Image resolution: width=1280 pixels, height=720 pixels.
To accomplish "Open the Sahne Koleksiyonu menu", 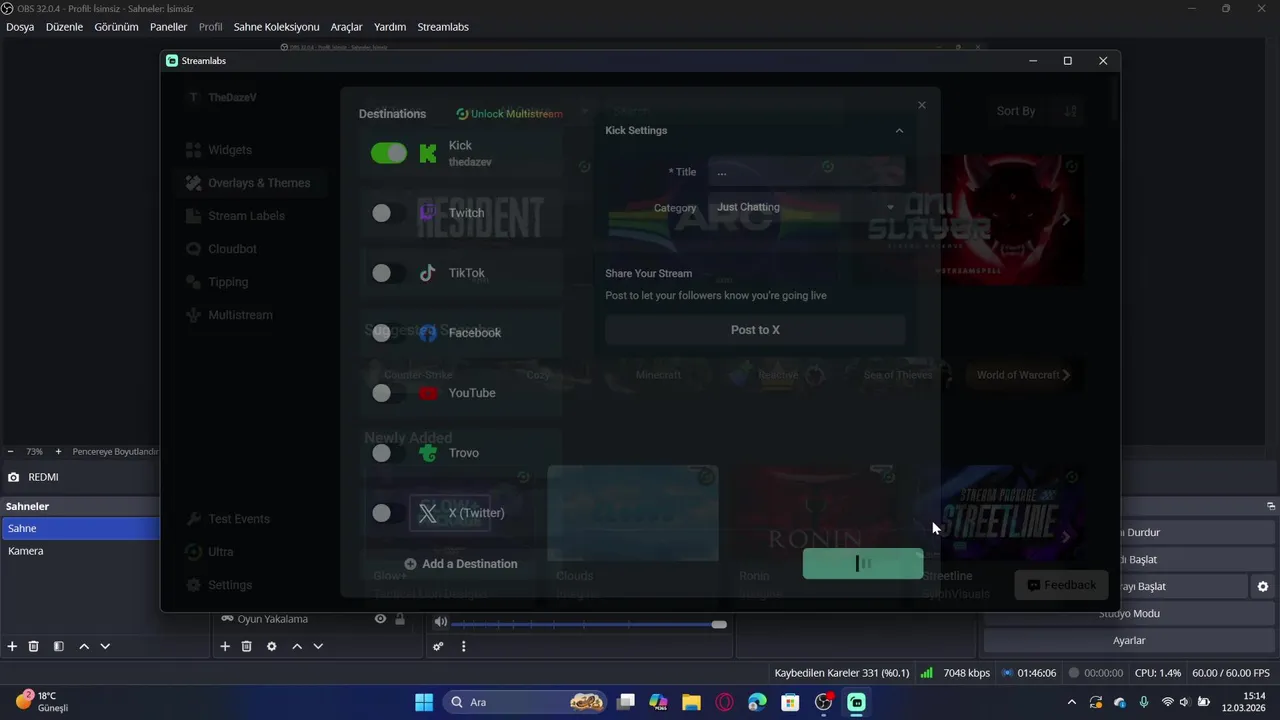I will [x=276, y=27].
